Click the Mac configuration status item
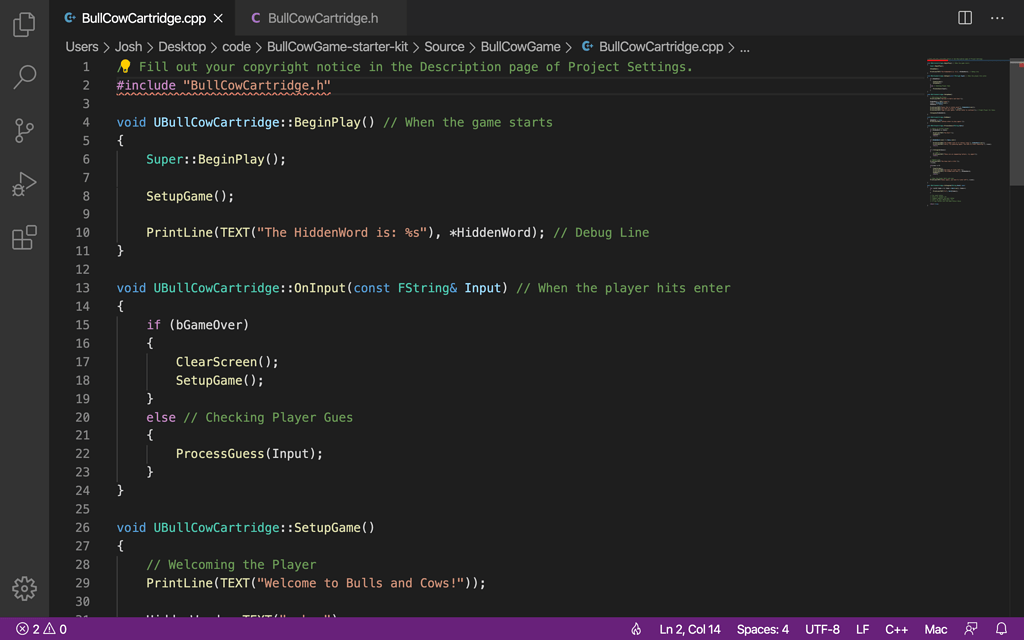Screen dimensions: 1024x640 click(936, 630)
